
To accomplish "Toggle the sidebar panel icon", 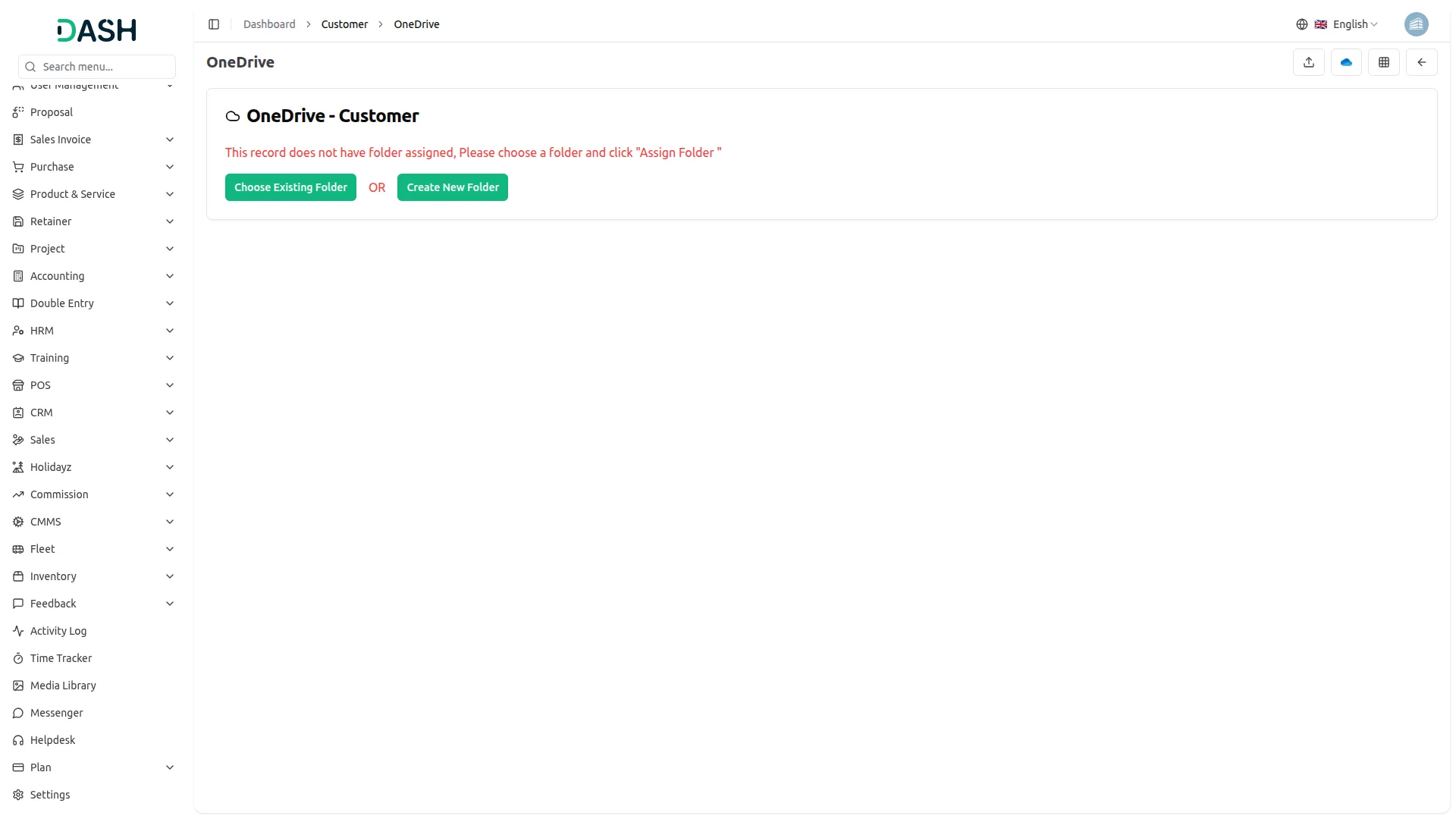I will 214,24.
